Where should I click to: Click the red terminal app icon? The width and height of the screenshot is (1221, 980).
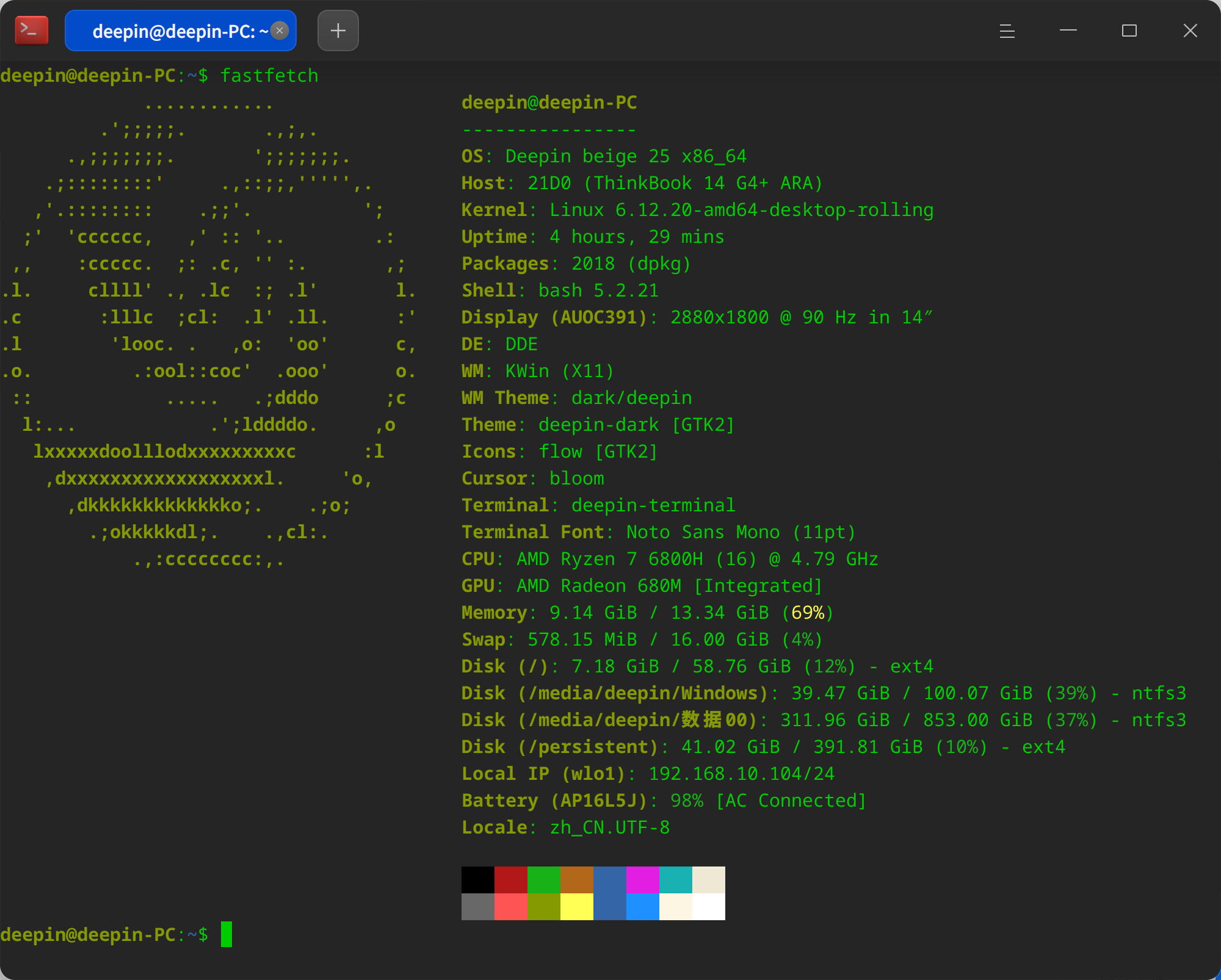tap(32, 30)
